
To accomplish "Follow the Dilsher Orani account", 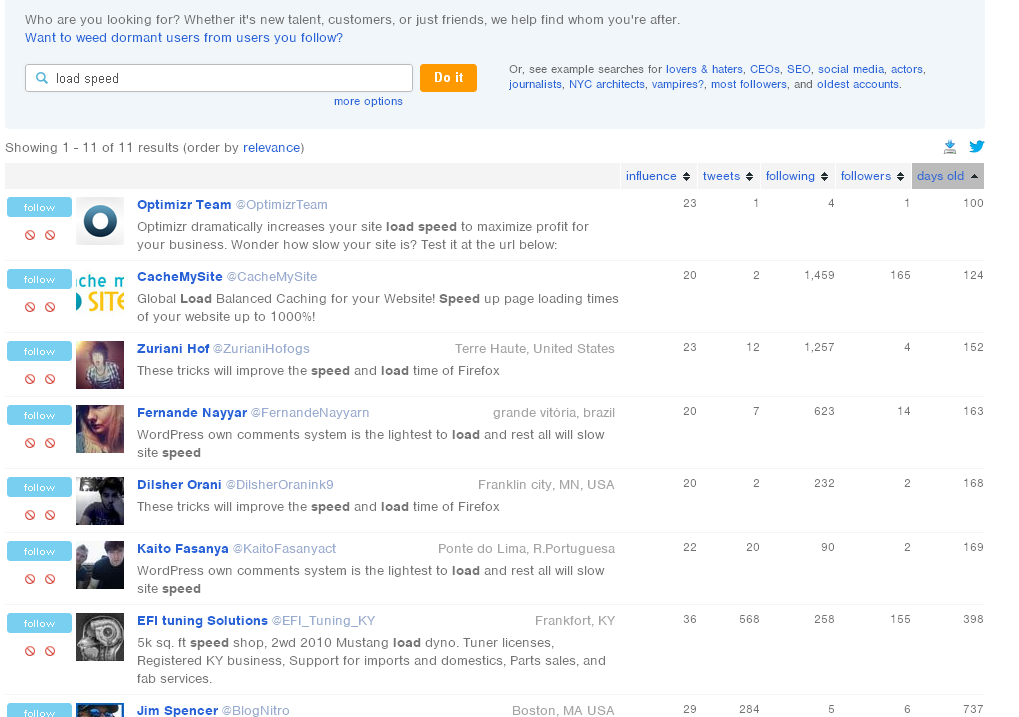I will (39, 488).
